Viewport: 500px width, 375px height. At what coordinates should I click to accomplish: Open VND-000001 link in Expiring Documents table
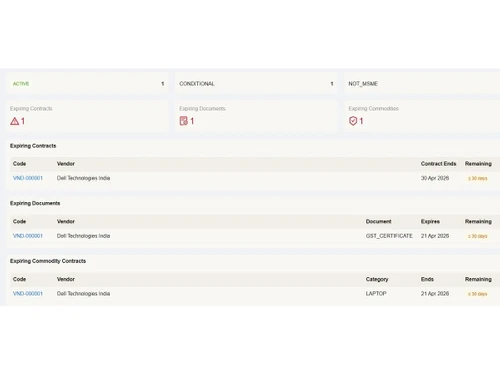pos(28,236)
